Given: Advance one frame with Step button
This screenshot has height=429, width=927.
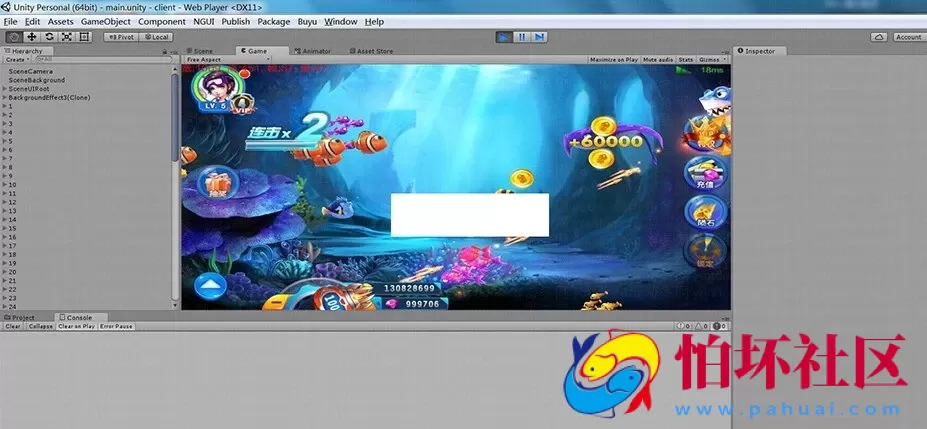Looking at the screenshot, I should 539,37.
